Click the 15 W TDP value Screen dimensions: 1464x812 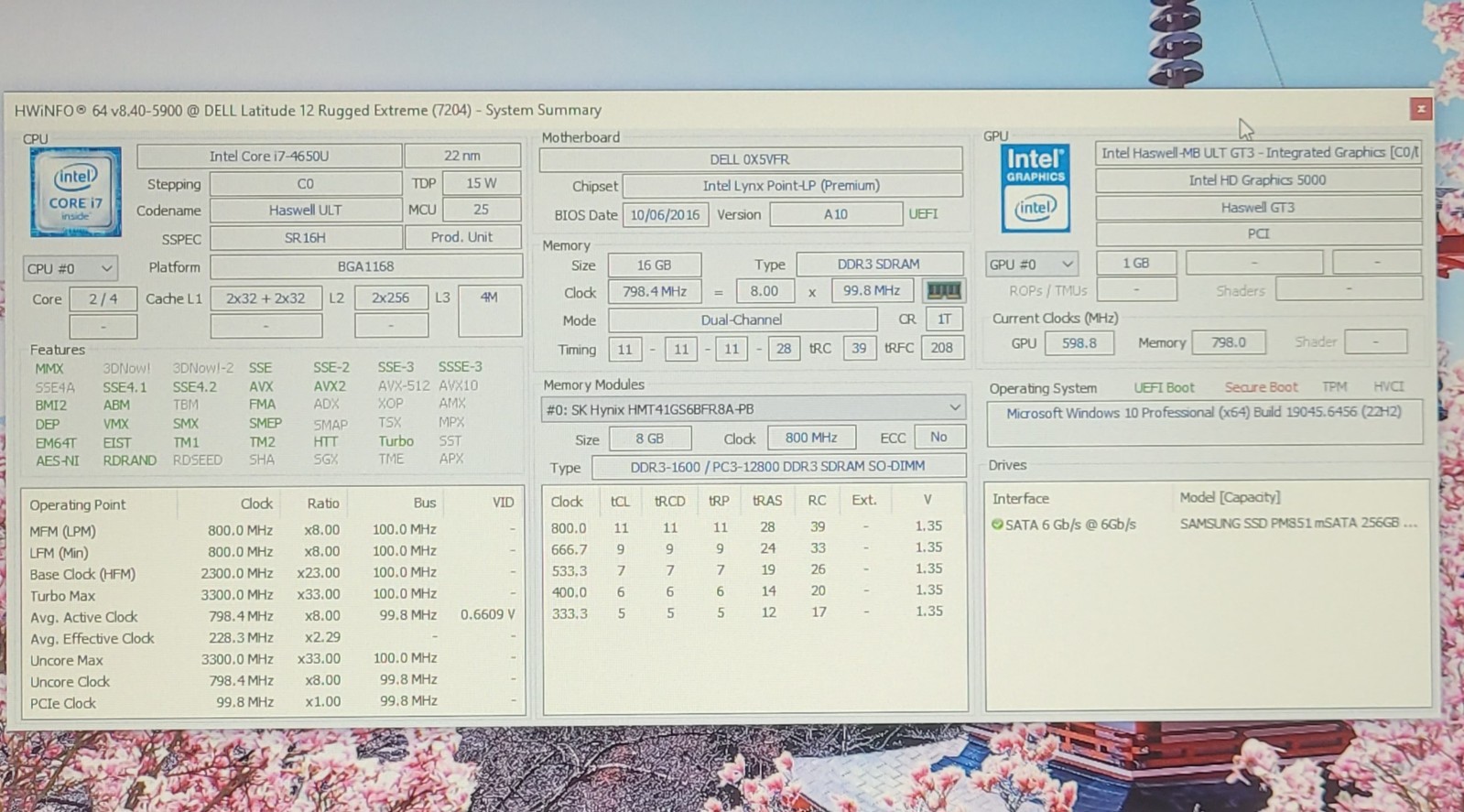pos(482,183)
